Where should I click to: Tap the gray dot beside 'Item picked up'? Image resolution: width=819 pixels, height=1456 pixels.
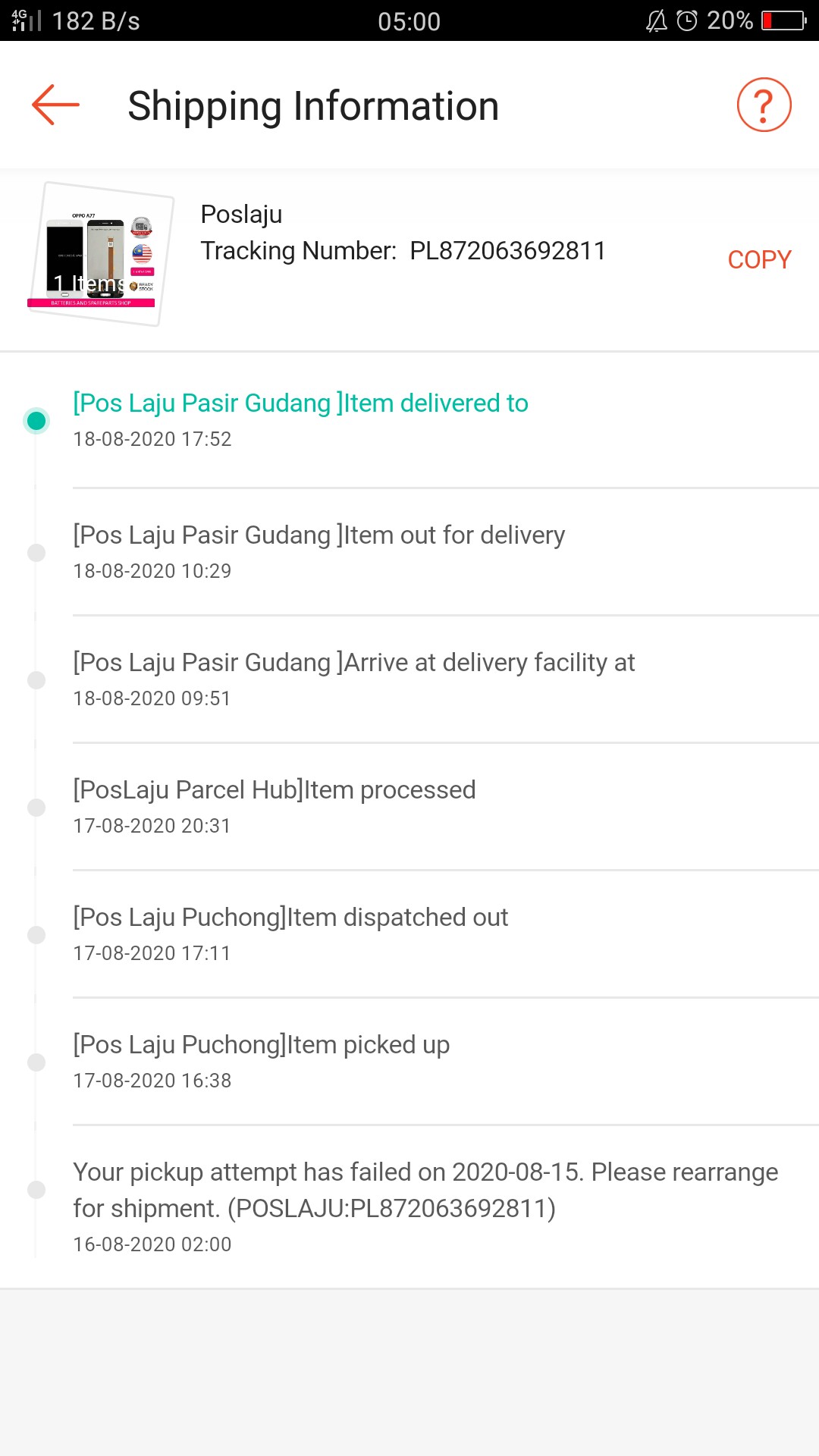pos(36,1062)
